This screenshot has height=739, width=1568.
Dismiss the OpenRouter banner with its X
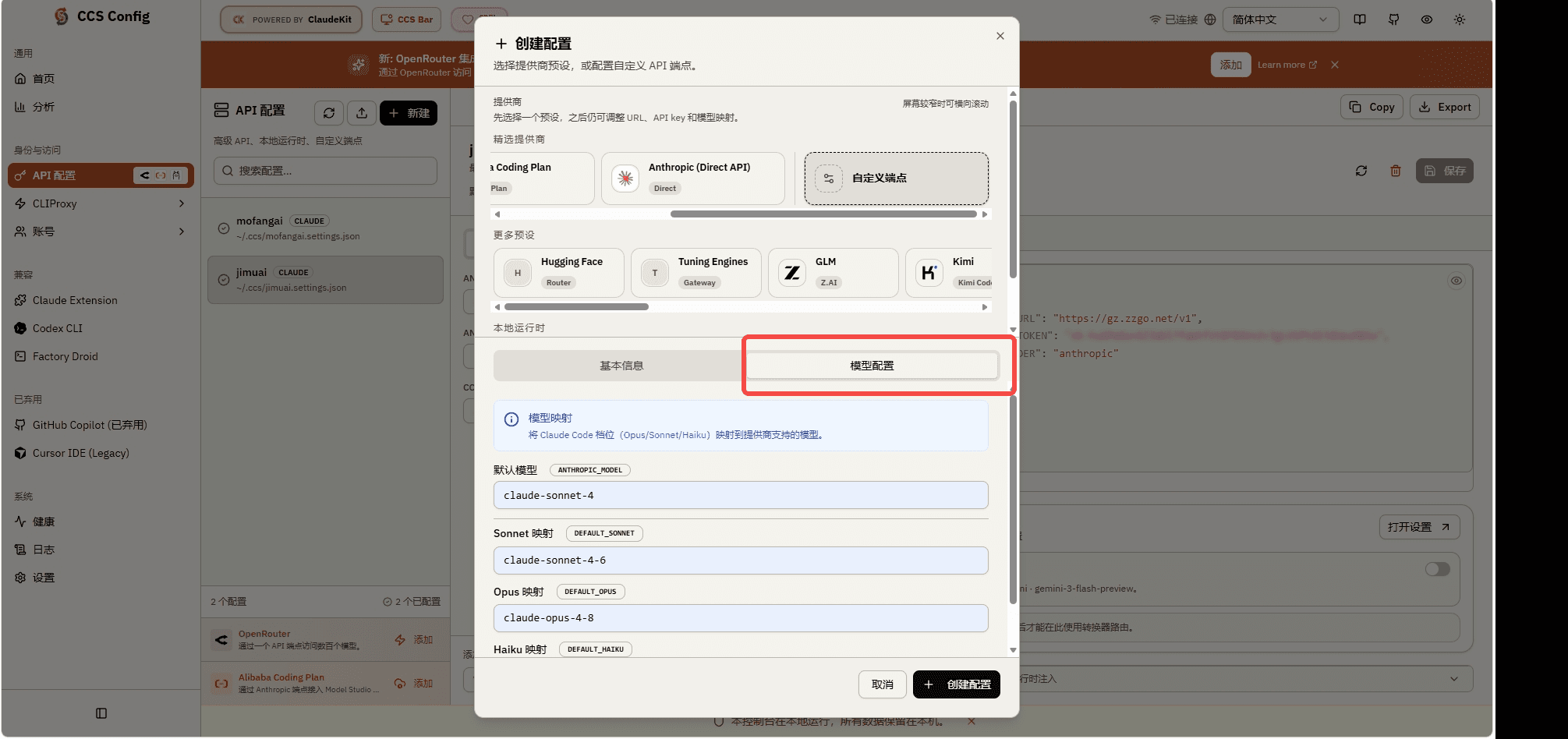pyautogui.click(x=1335, y=65)
